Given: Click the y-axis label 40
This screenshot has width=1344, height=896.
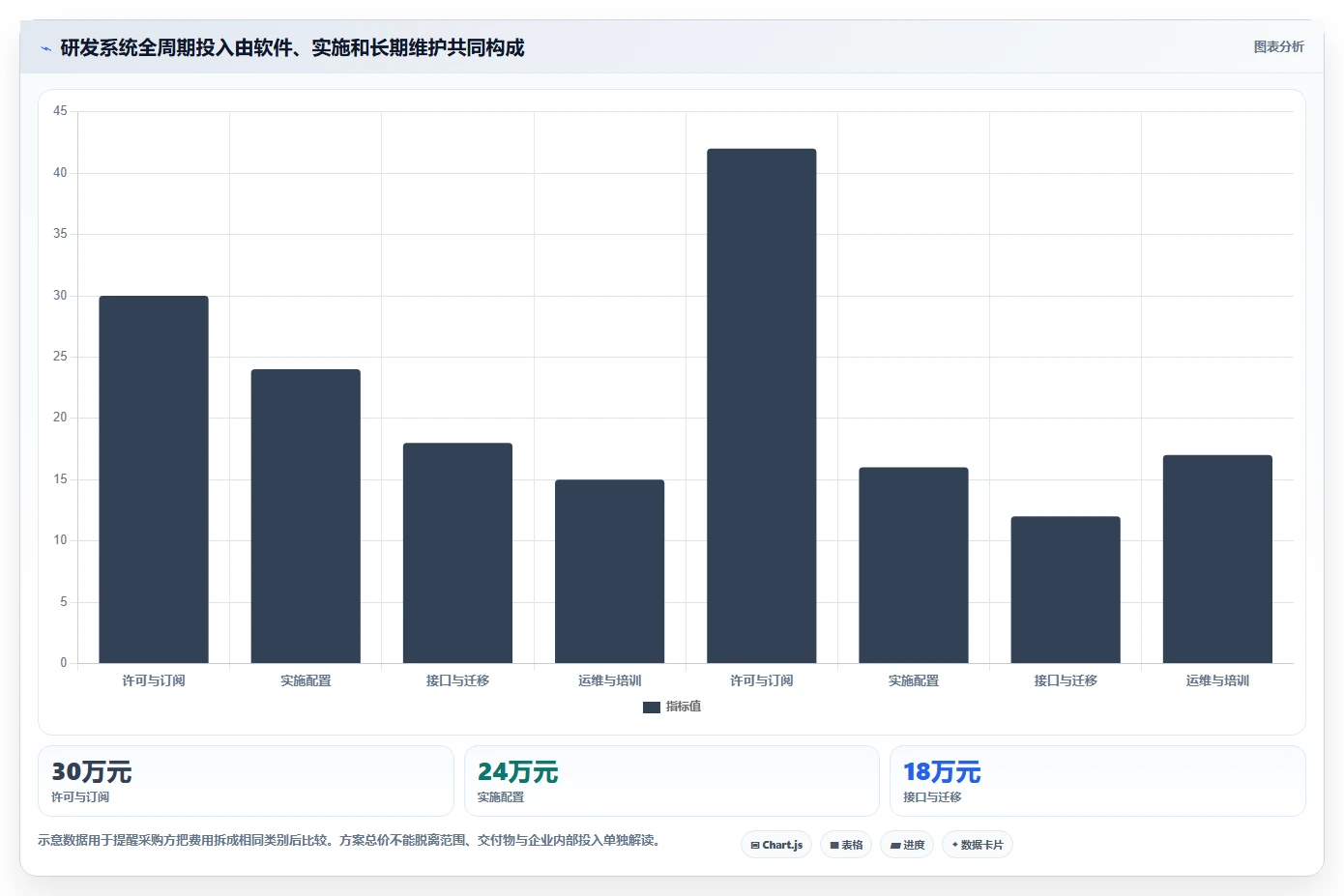Looking at the screenshot, I should [60, 173].
